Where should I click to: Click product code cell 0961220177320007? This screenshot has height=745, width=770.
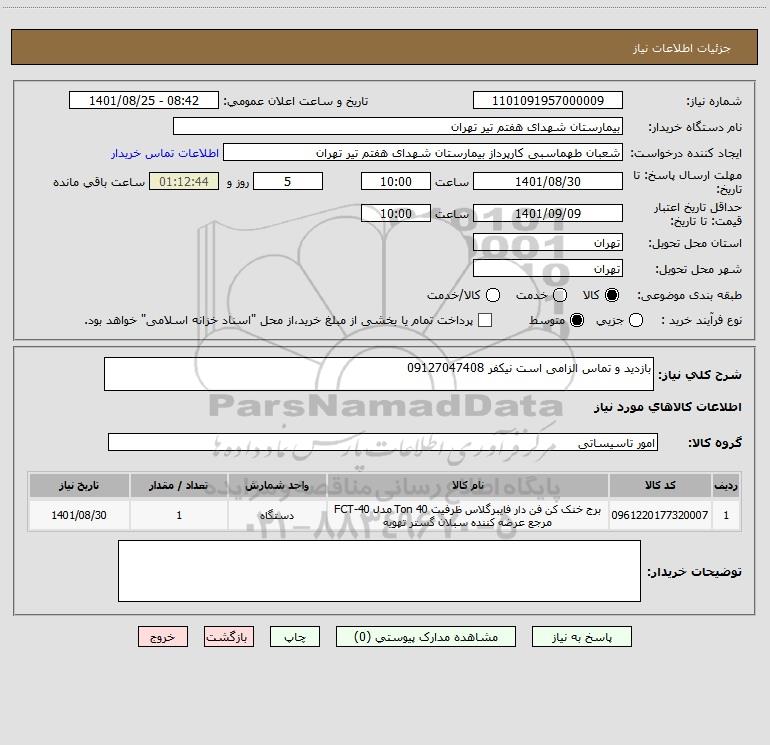click(x=660, y=515)
